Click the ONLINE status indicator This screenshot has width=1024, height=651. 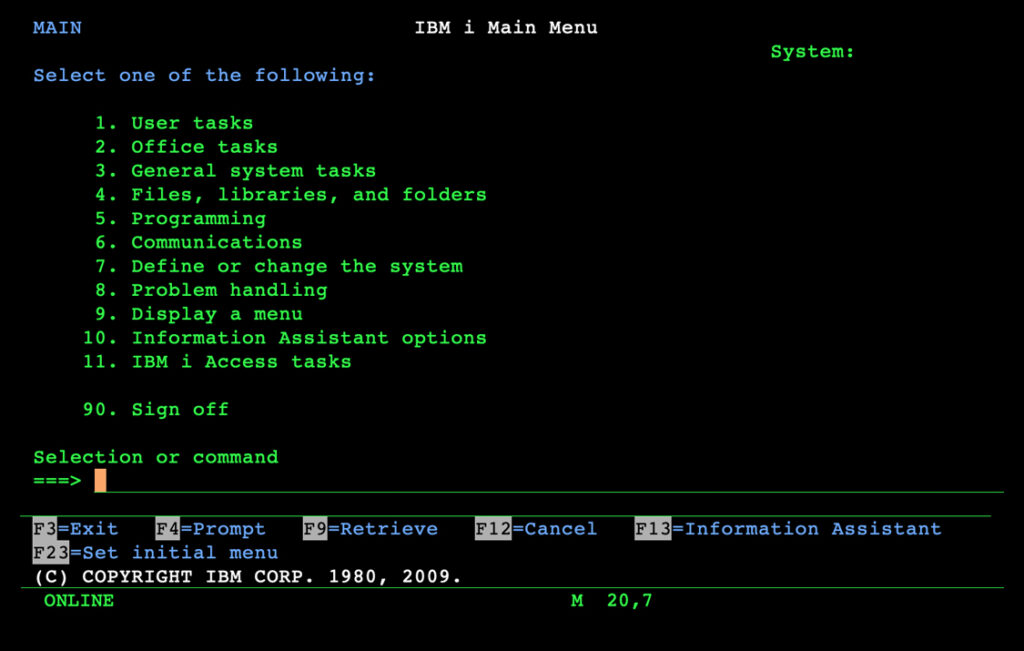(x=79, y=601)
